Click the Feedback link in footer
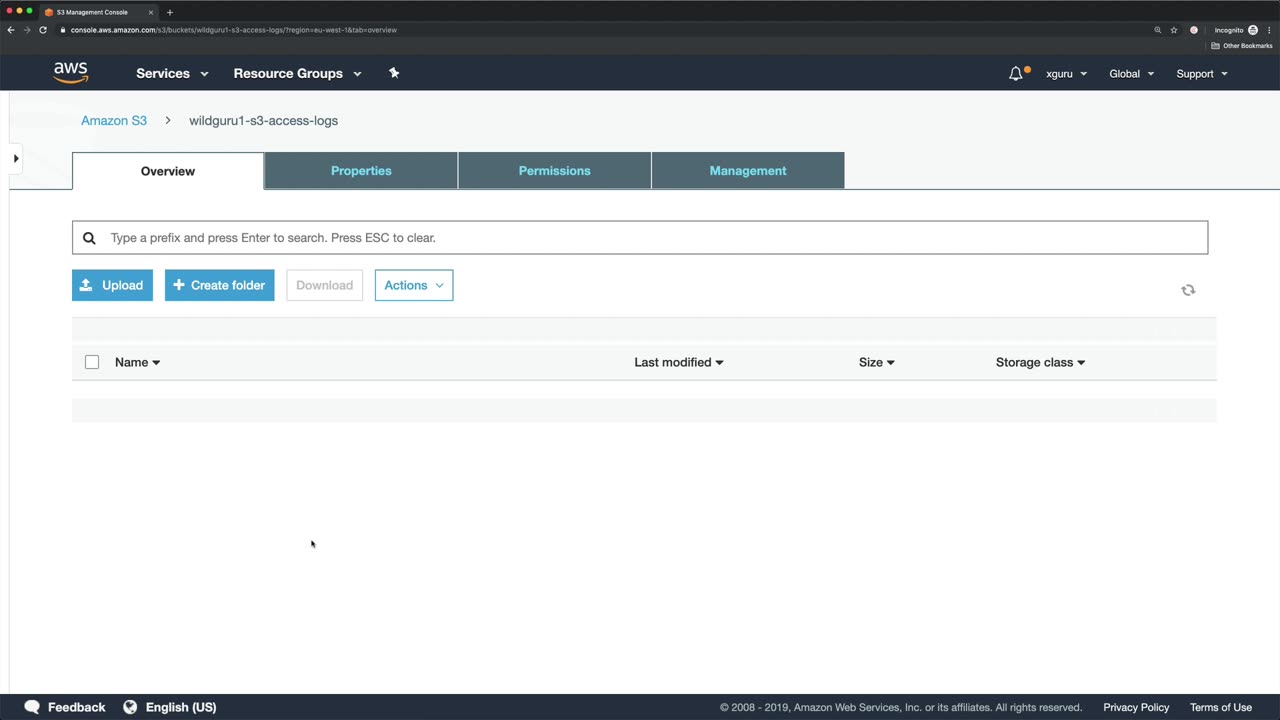The height and width of the screenshot is (720, 1280). (x=76, y=707)
